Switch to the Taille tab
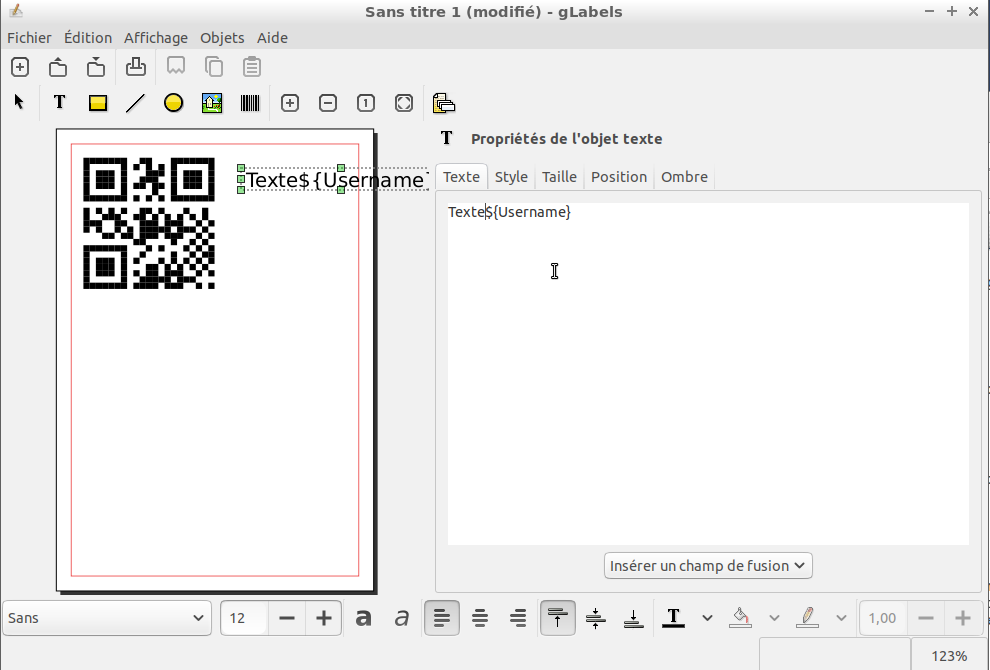 click(x=559, y=177)
